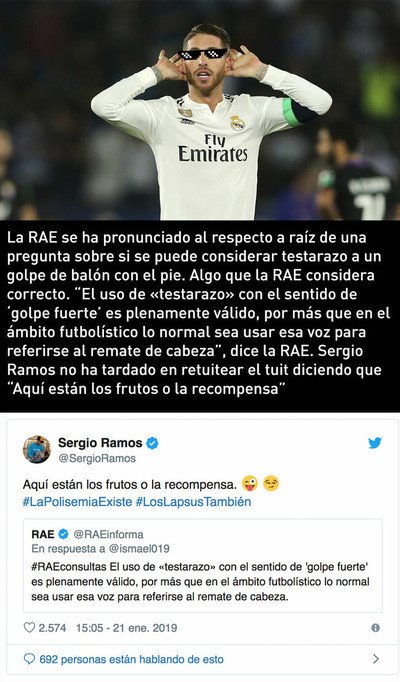Image resolution: width=400 pixels, height=682 pixels.
Task: Open the #LosLapsusTambién hashtag
Action: [x=193, y=502]
